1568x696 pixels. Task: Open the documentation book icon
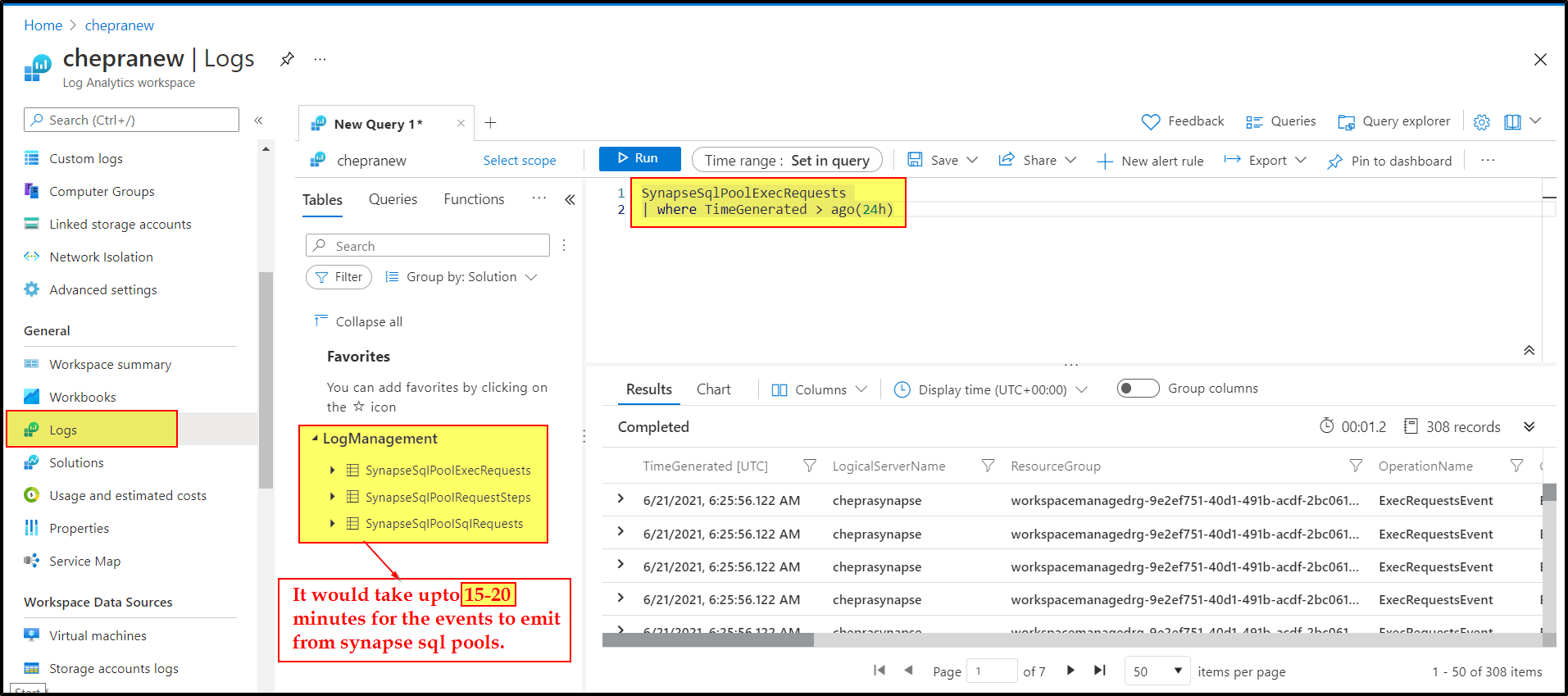(x=1512, y=122)
